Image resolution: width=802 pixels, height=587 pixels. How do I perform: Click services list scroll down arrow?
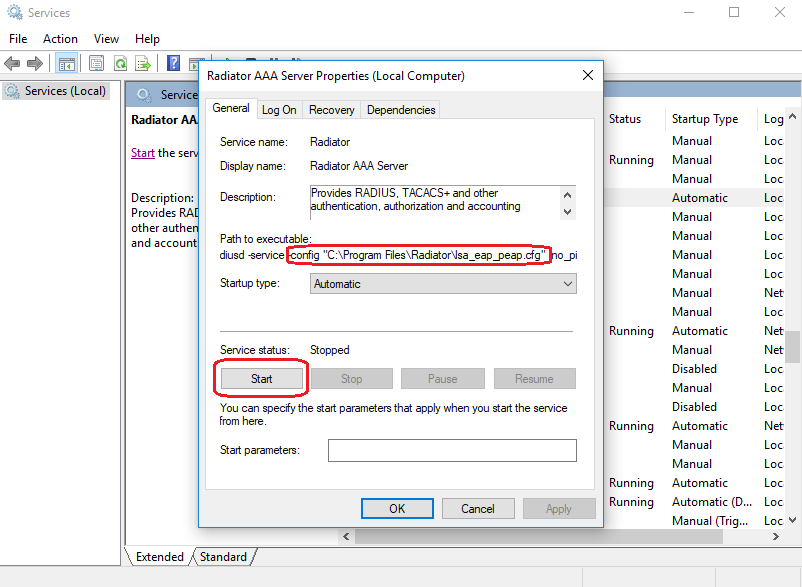pyautogui.click(x=792, y=520)
